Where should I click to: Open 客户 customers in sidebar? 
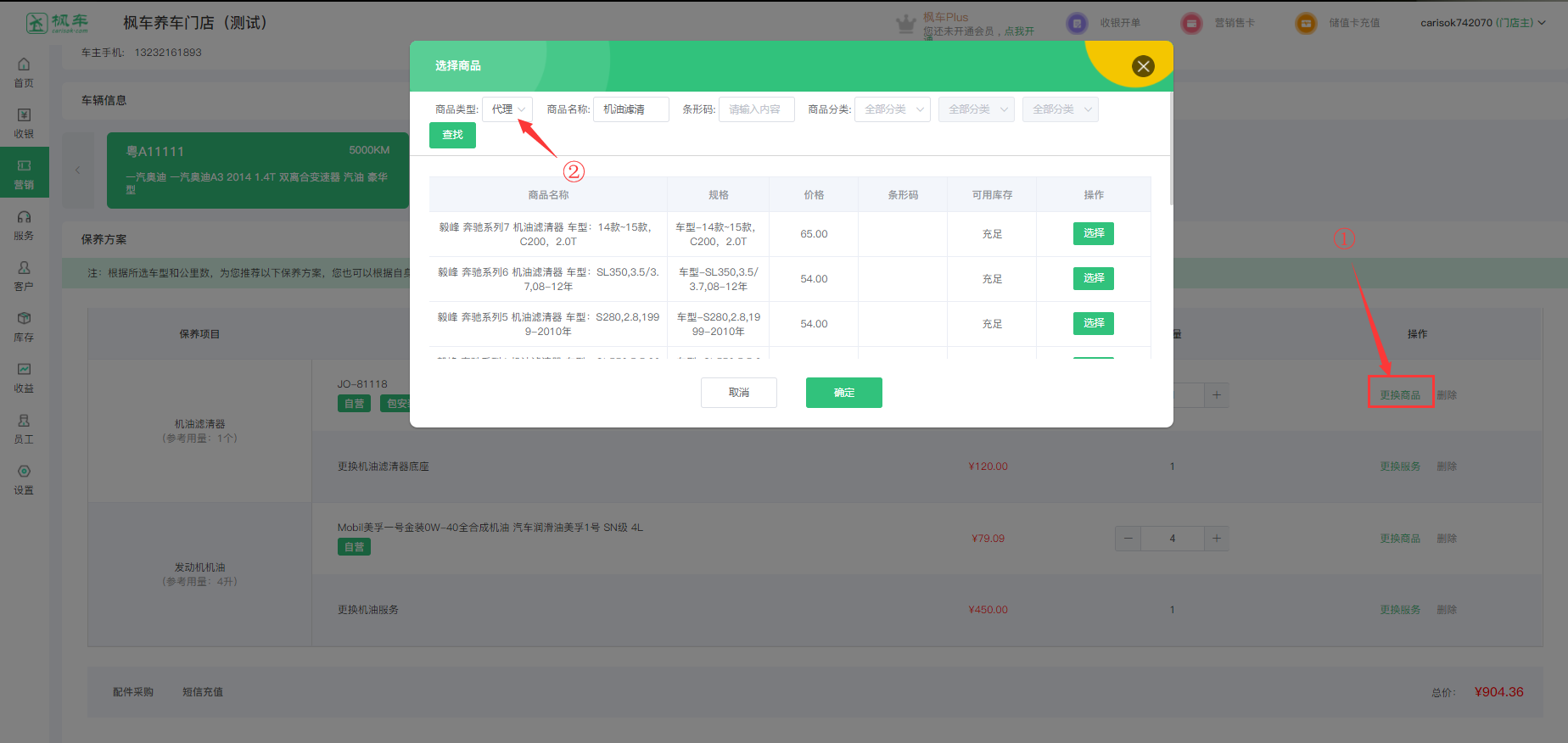pyautogui.click(x=24, y=276)
